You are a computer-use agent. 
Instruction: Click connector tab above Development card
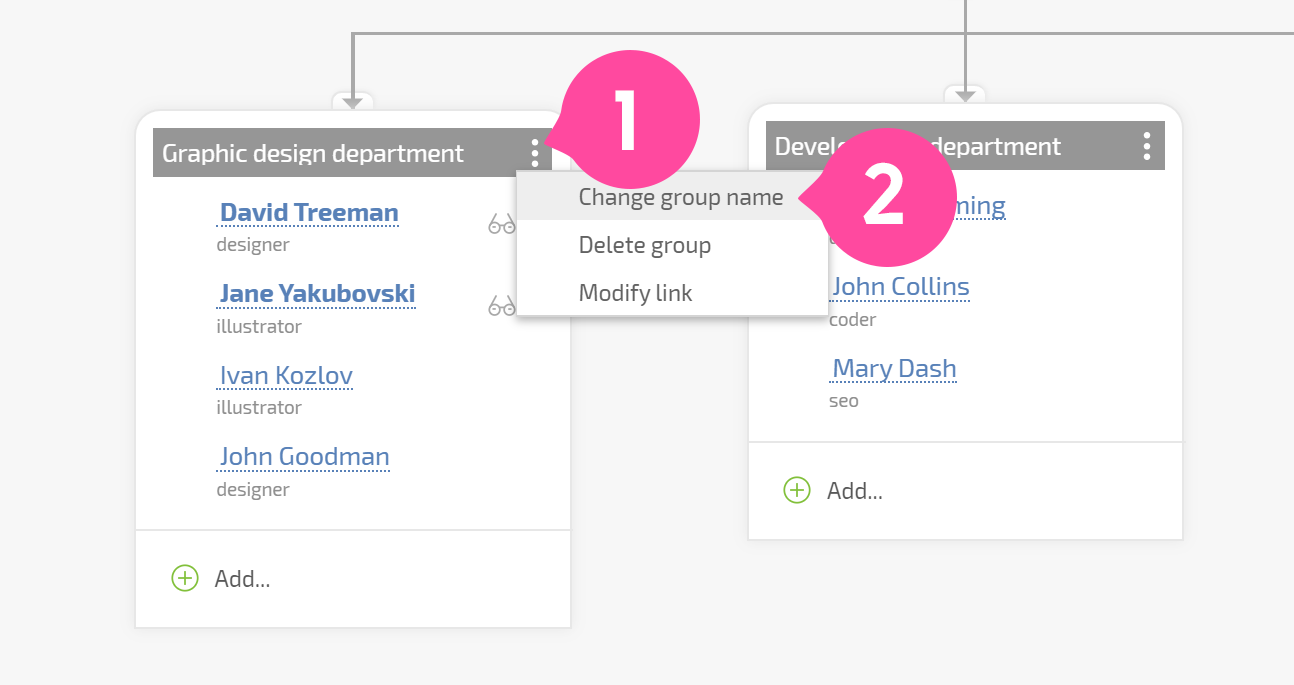pos(965,94)
